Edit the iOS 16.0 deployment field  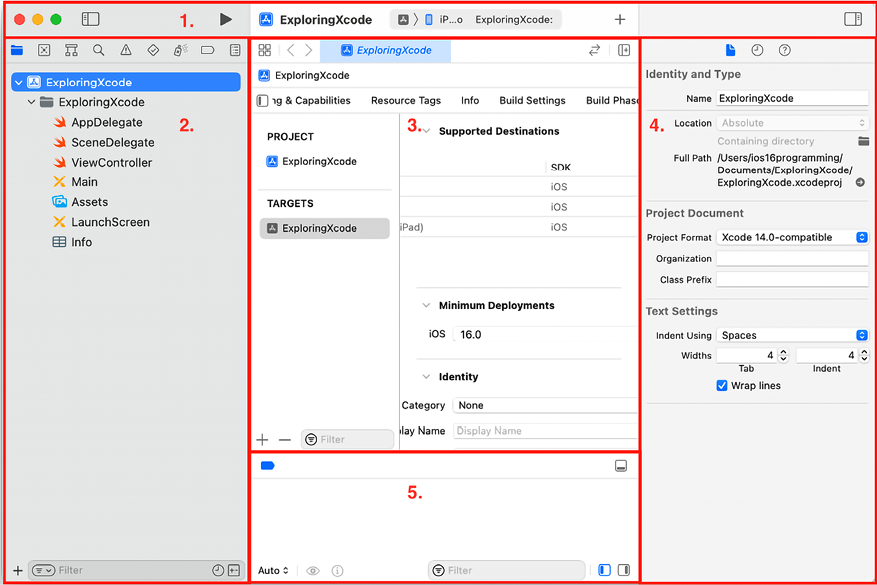[x=545, y=334]
